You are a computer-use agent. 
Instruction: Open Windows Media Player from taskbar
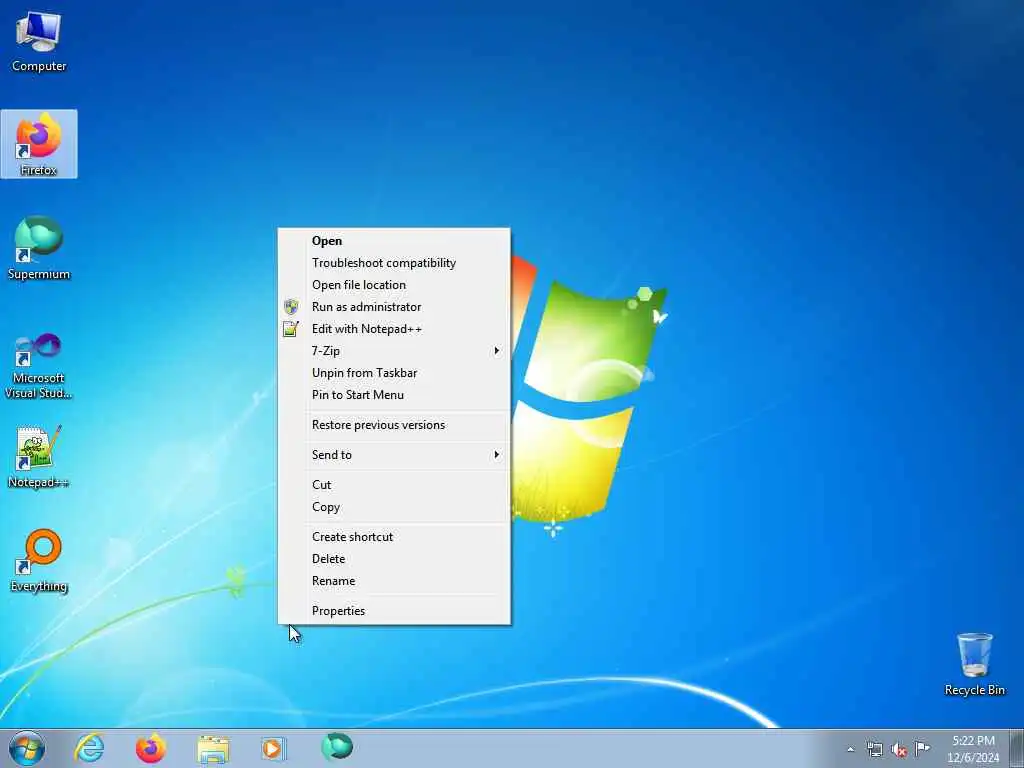click(x=273, y=749)
